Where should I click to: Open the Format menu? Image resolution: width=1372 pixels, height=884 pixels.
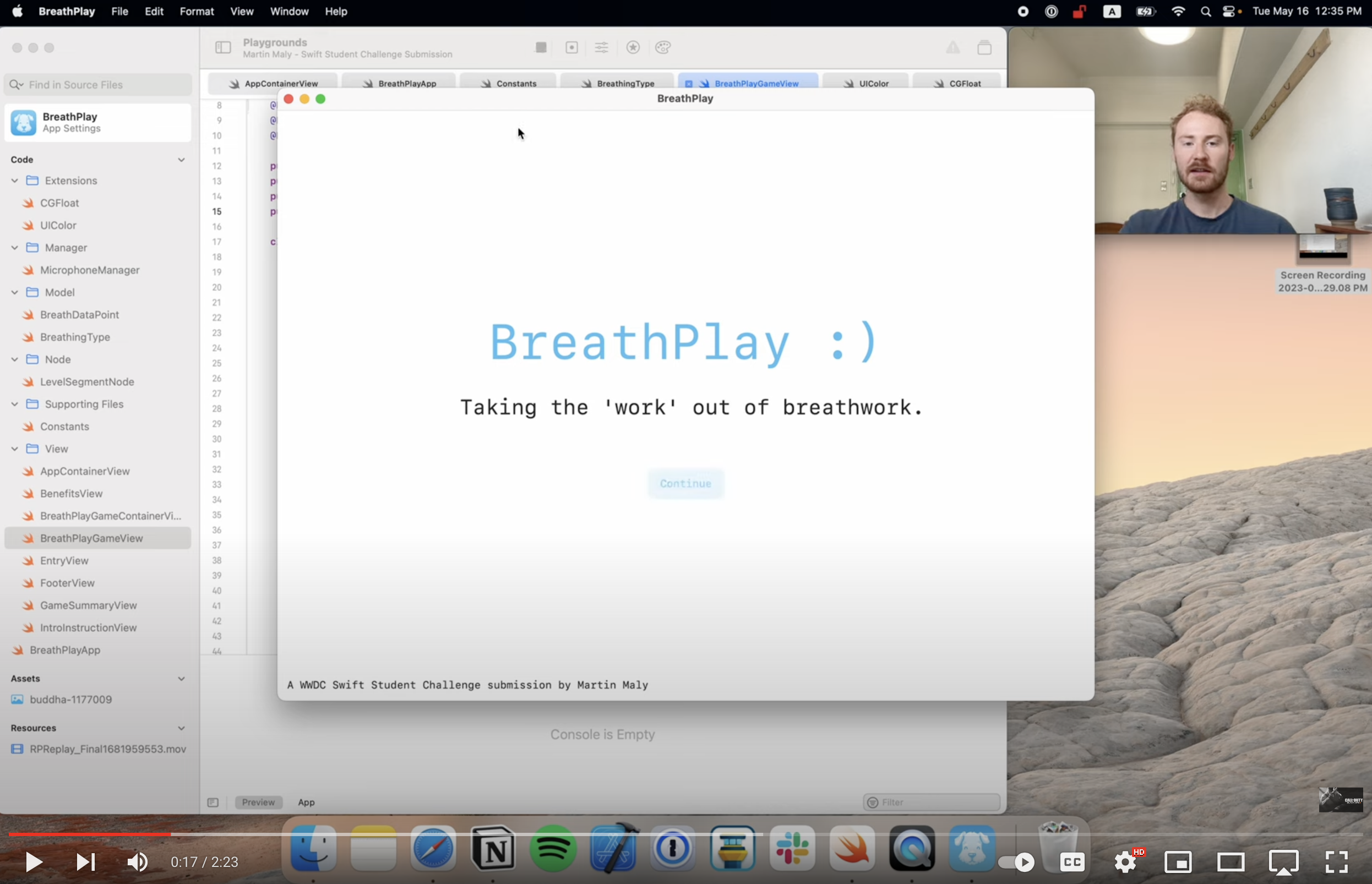[197, 11]
